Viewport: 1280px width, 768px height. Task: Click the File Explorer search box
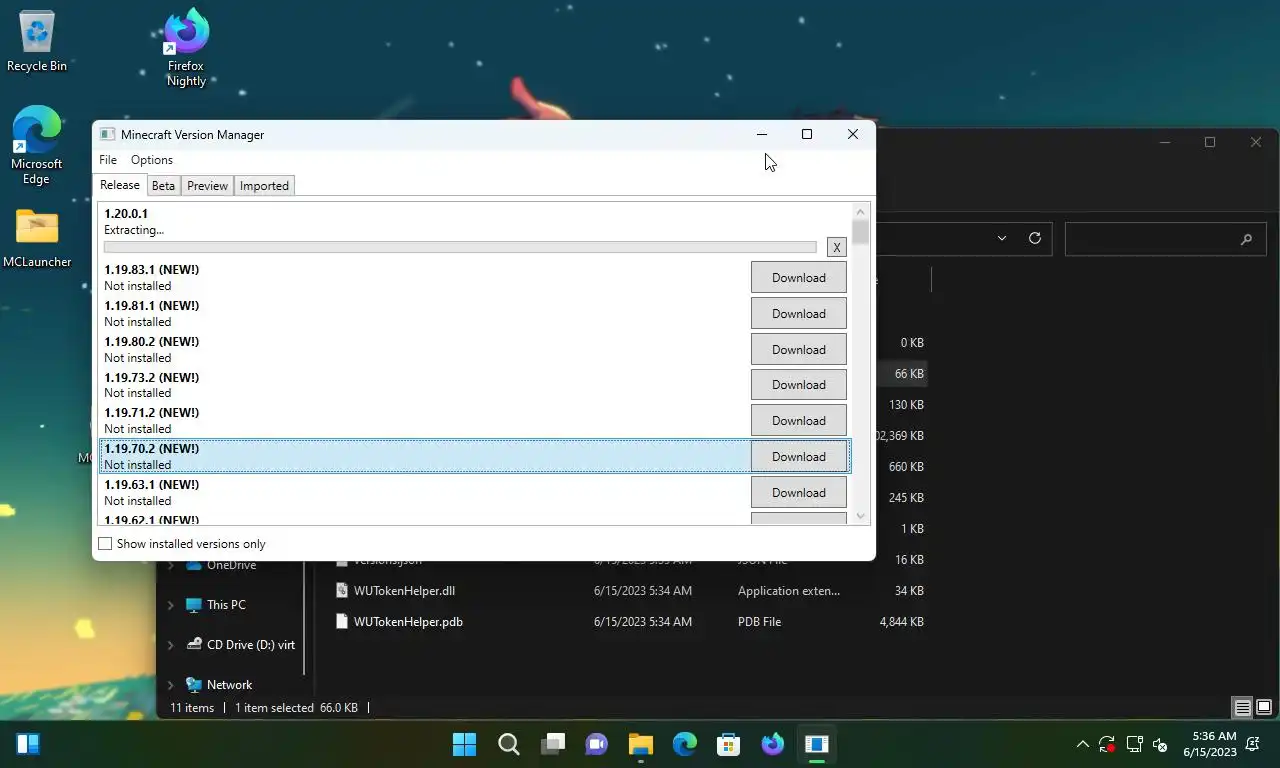(1165, 239)
